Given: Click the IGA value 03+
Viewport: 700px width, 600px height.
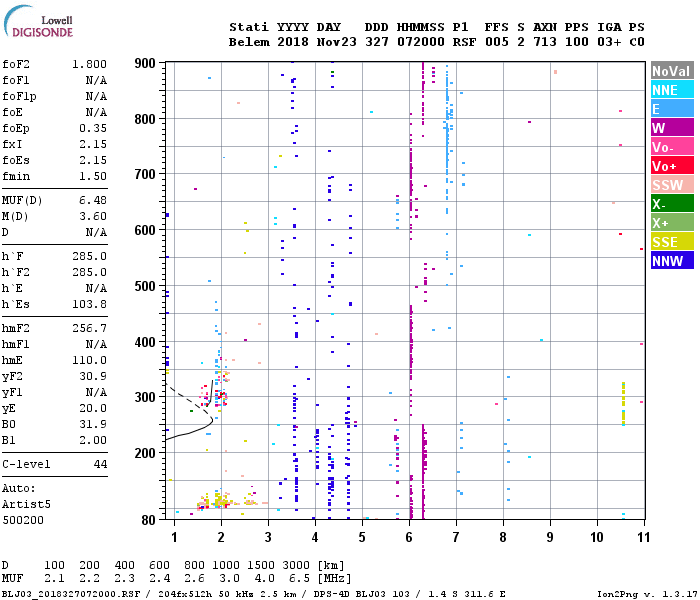Looking at the screenshot, I should coord(609,42).
